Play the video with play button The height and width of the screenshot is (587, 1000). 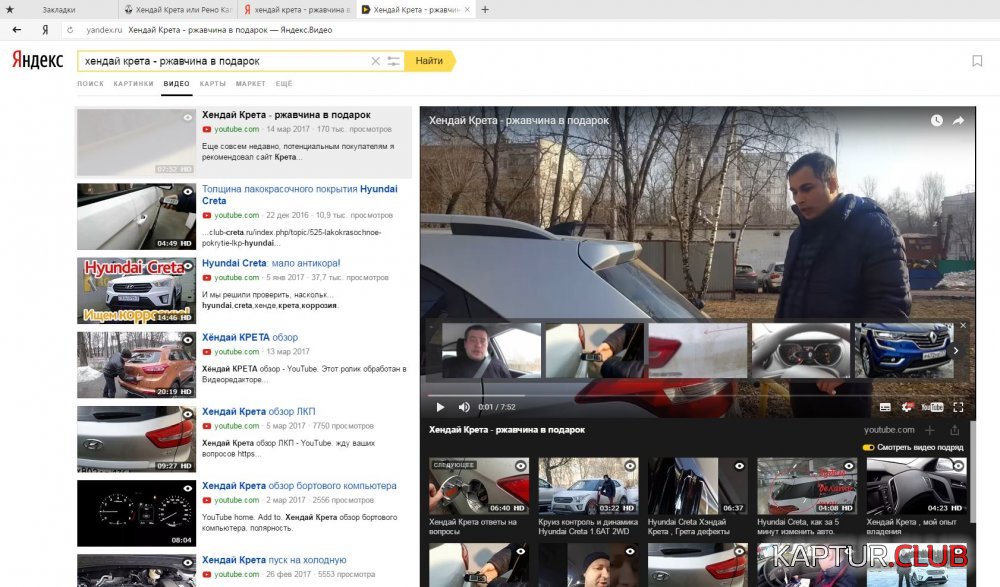tap(440, 407)
